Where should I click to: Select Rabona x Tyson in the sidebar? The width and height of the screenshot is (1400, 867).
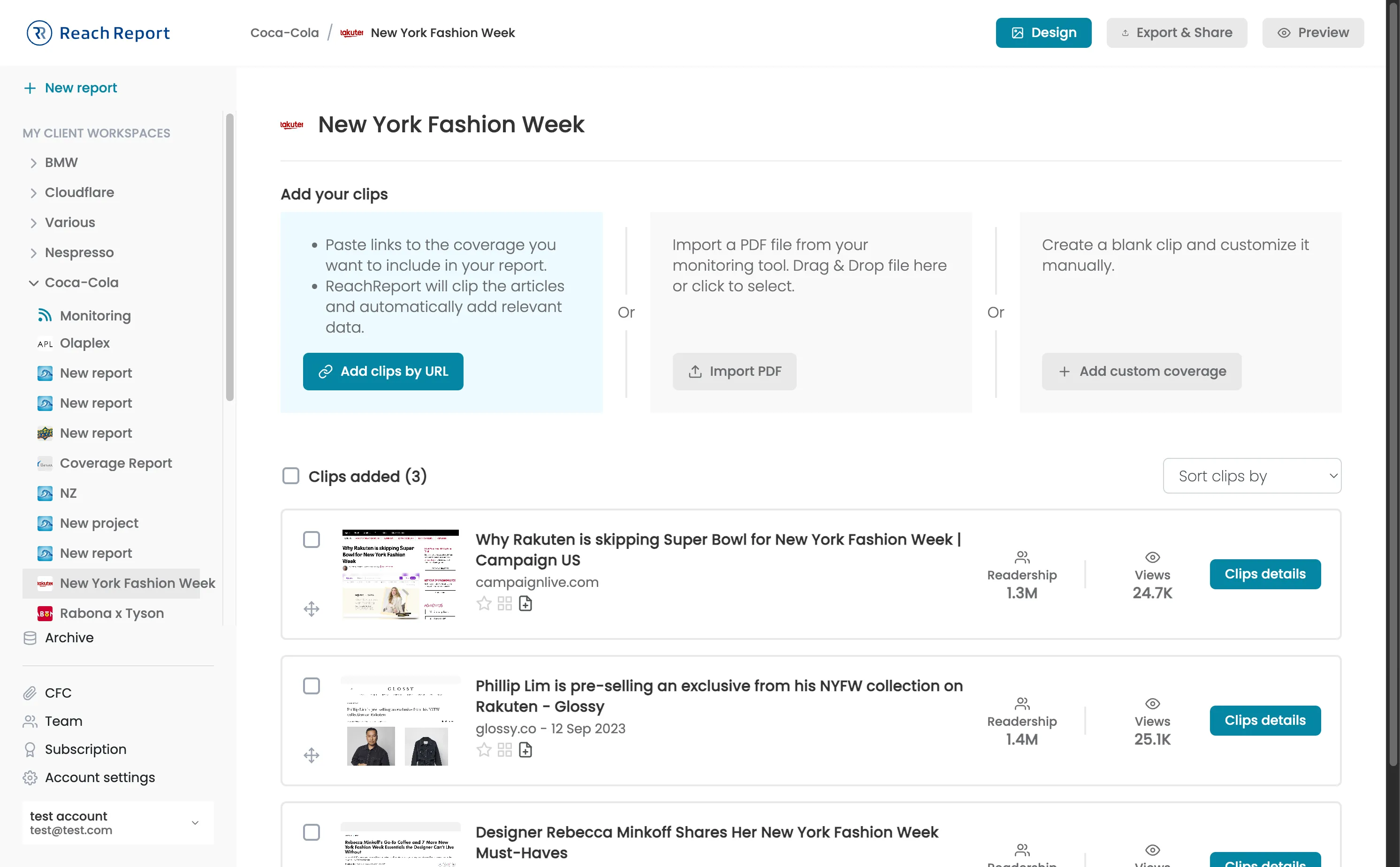[113, 613]
